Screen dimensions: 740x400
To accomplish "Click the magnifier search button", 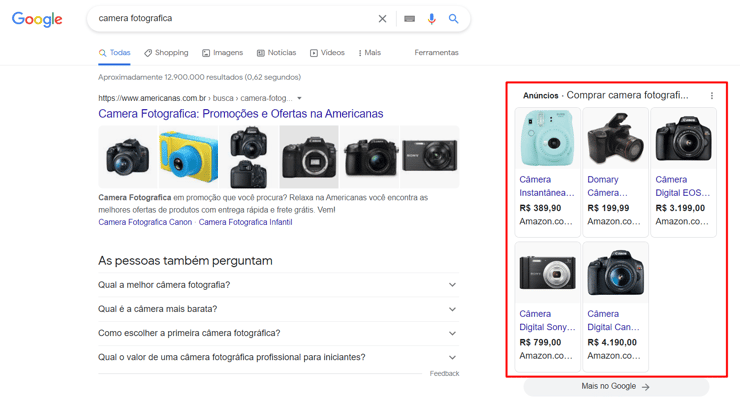I will point(453,18).
